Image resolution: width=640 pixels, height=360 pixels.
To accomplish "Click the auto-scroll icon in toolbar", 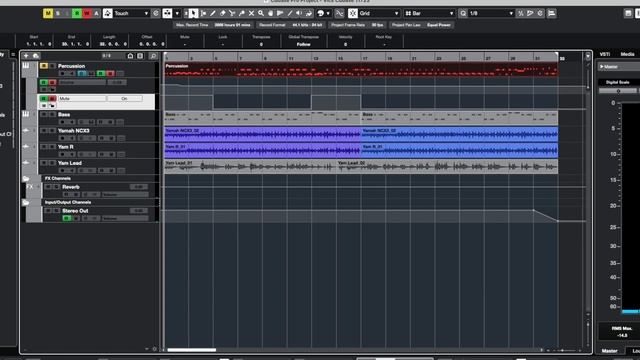I will pos(167,13).
